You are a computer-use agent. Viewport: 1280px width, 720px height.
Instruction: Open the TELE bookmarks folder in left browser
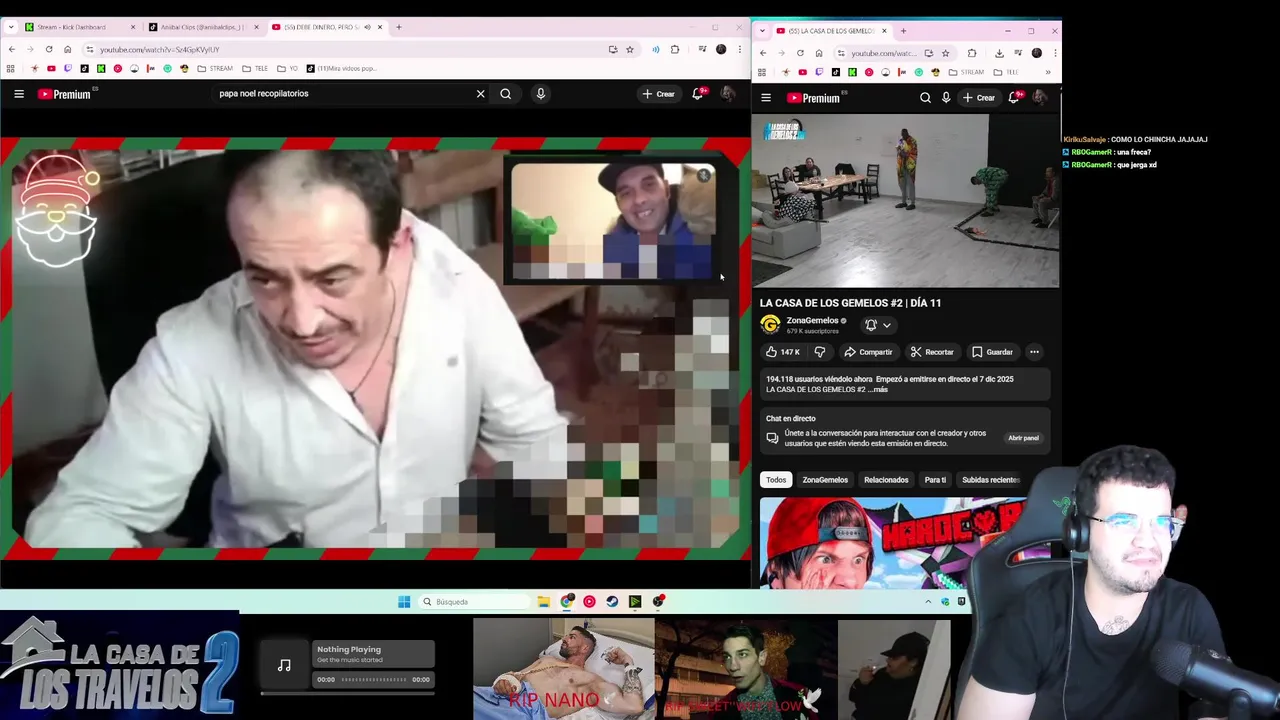click(x=255, y=69)
